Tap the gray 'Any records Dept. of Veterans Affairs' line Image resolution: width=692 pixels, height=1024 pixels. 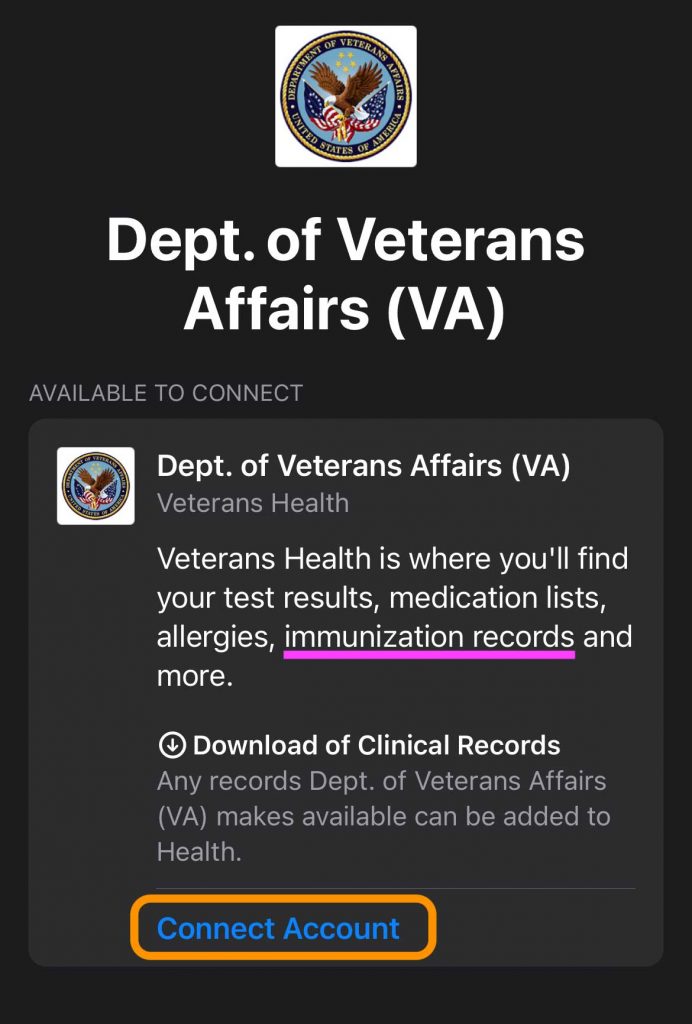(382, 780)
